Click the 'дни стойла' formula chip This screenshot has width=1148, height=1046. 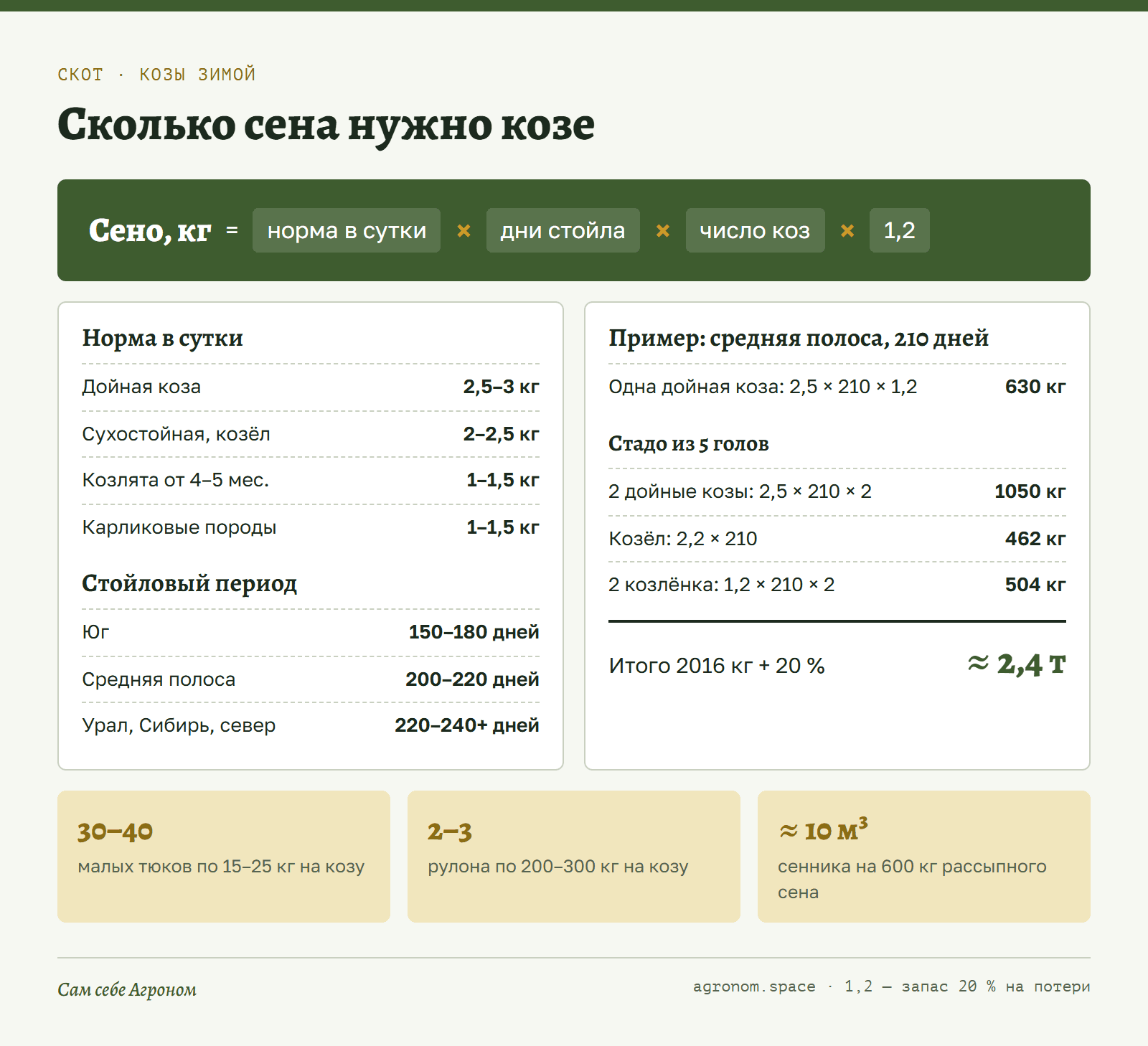563,230
